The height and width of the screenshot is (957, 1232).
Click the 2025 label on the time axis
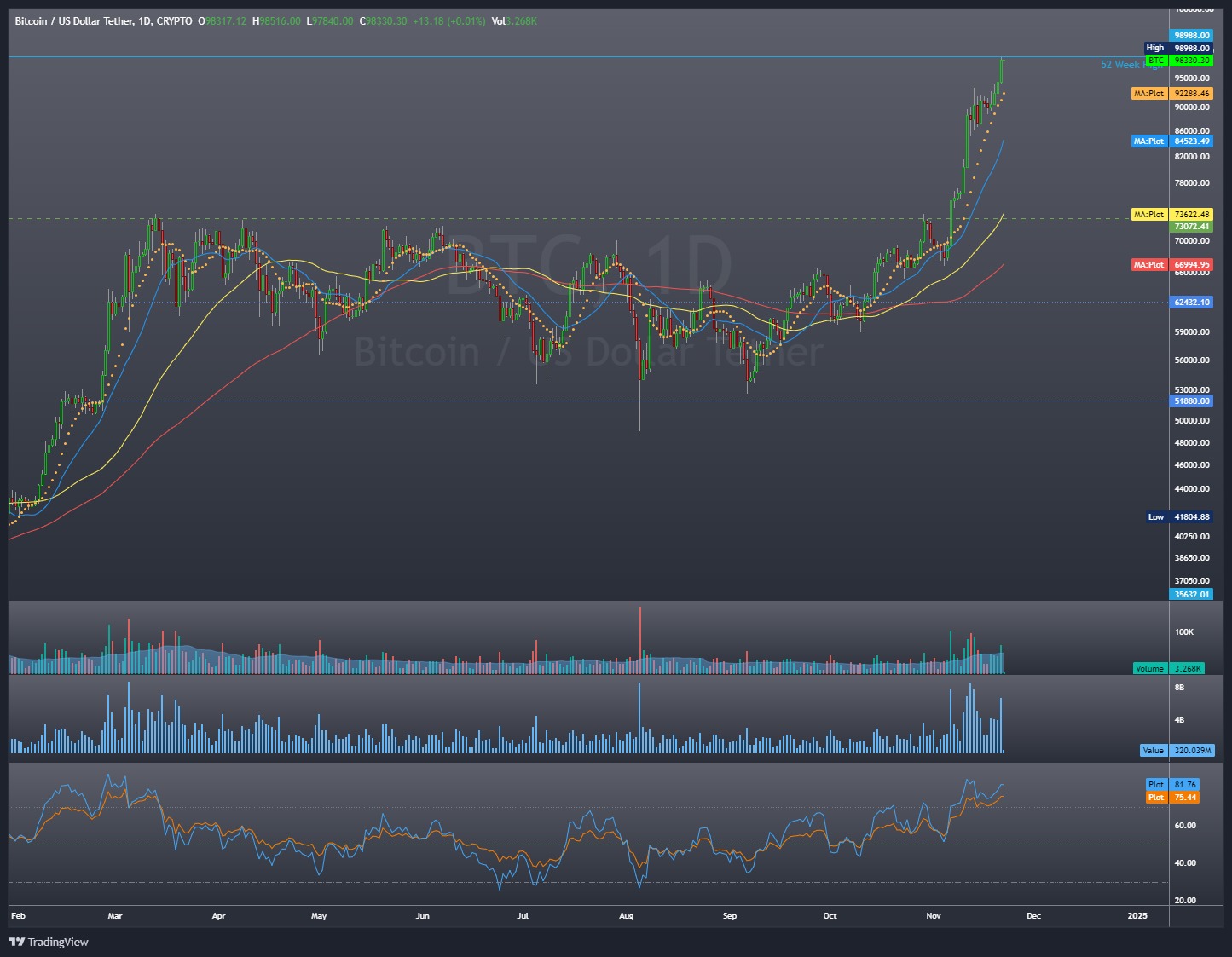[x=1137, y=916]
